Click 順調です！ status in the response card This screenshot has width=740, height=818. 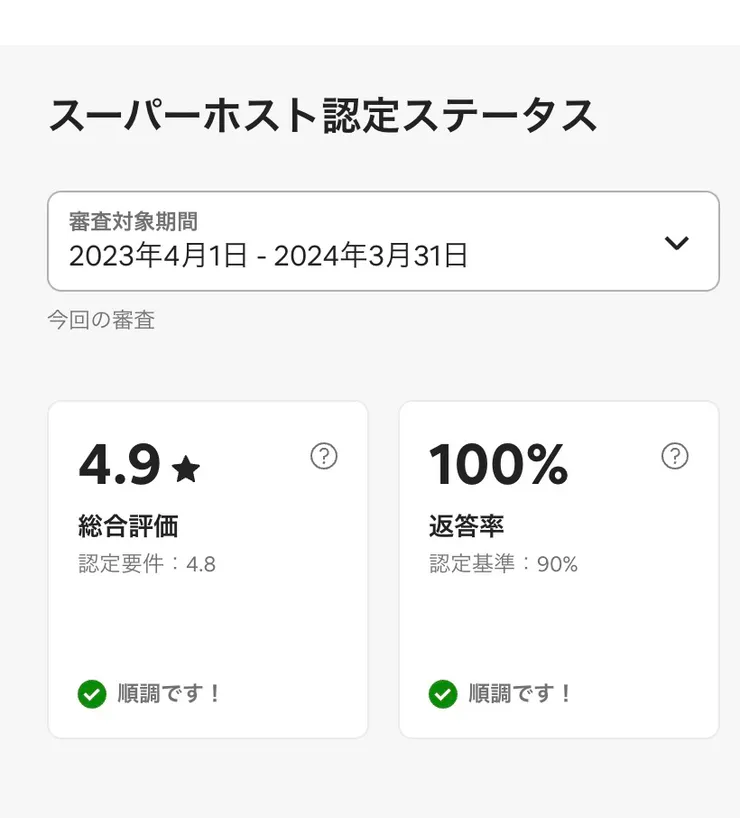tap(520, 693)
